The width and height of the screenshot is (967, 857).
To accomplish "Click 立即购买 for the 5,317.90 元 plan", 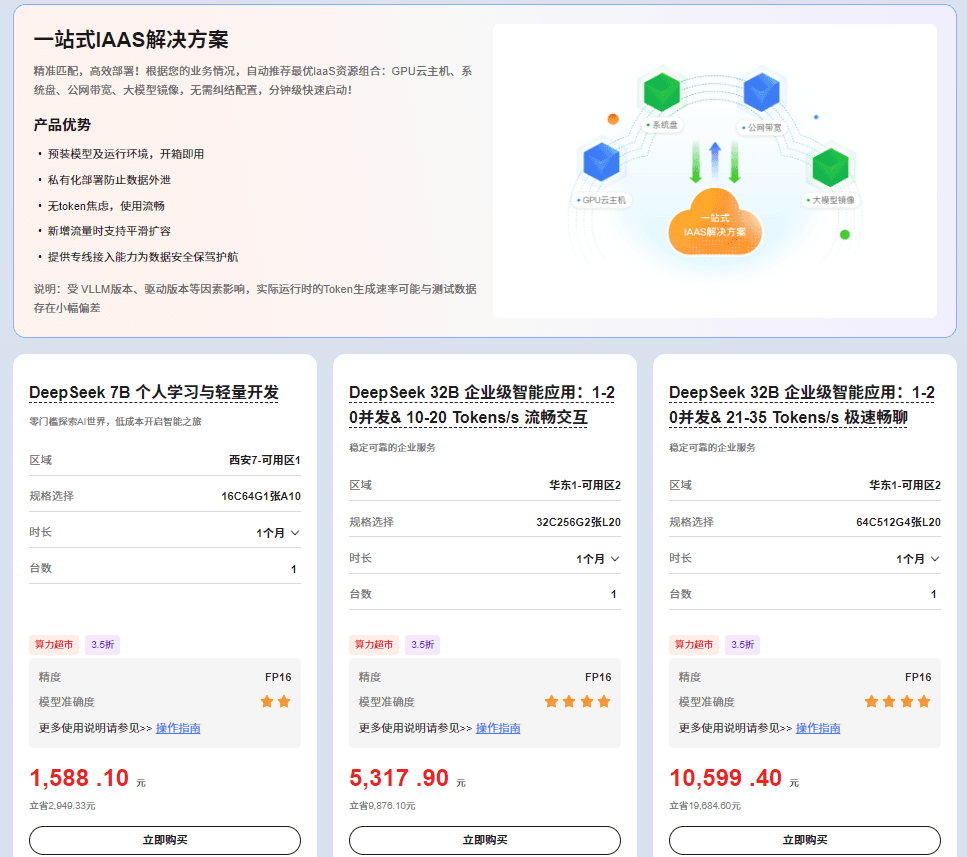I will 485,840.
